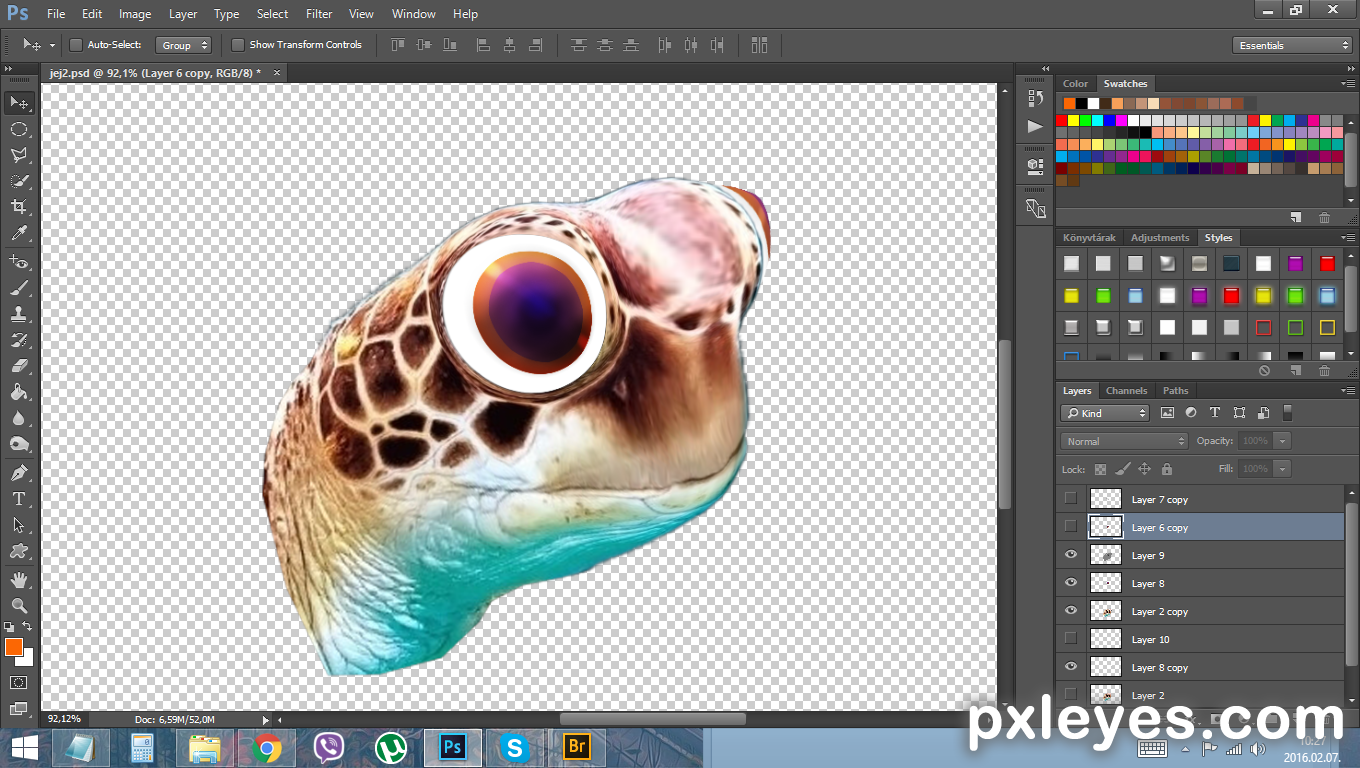1360x768 pixels.
Task: Filter layers by type layer icon
Action: pos(1215,413)
